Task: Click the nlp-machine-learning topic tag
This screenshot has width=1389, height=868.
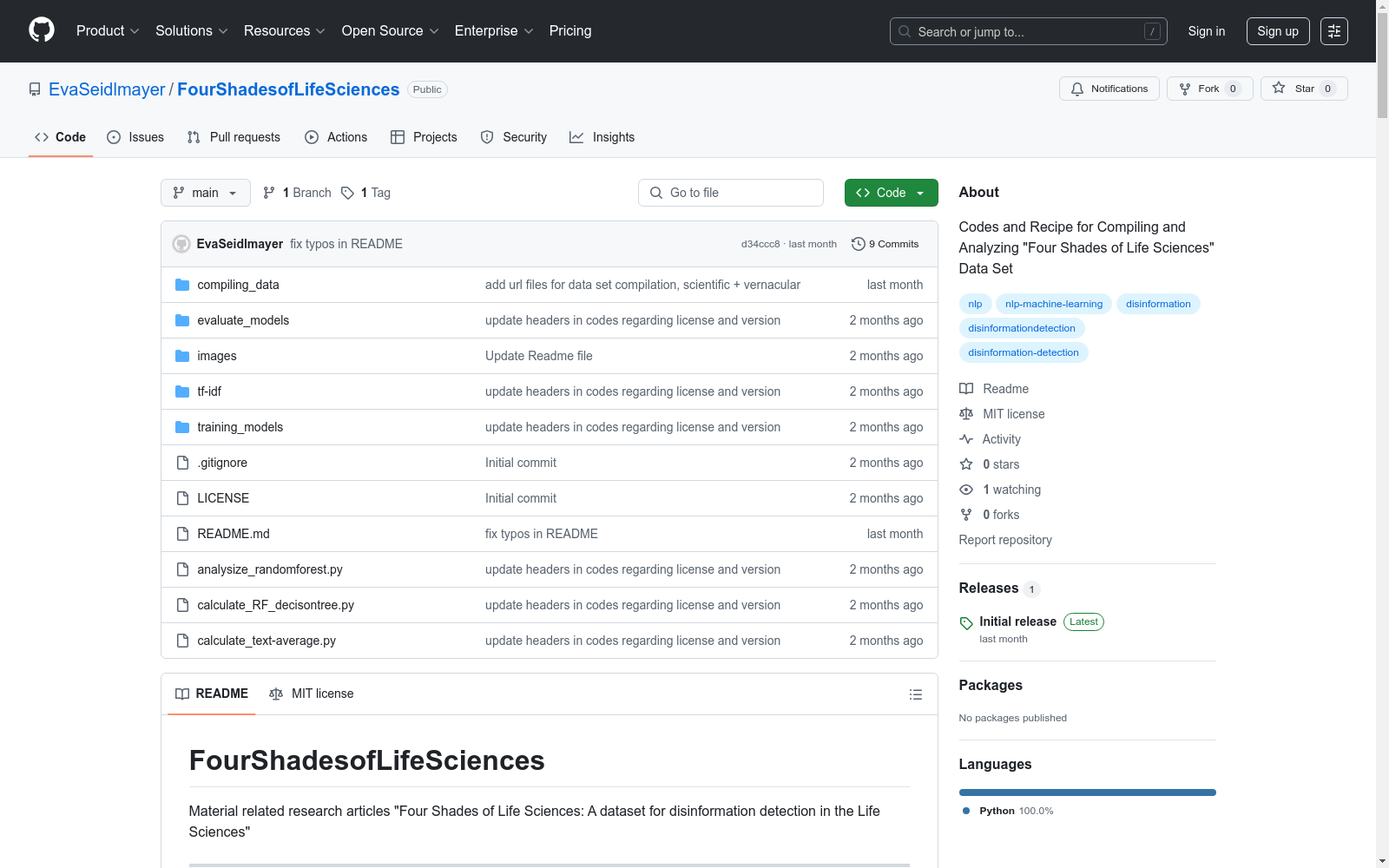Action: coord(1054,304)
